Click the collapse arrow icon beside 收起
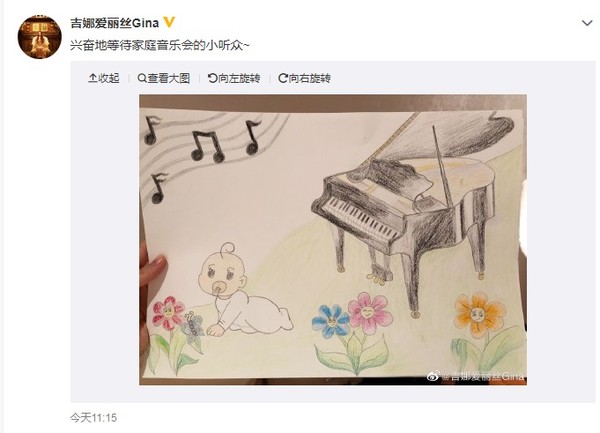Image resolution: width=600 pixels, height=433 pixels. pos(93,78)
